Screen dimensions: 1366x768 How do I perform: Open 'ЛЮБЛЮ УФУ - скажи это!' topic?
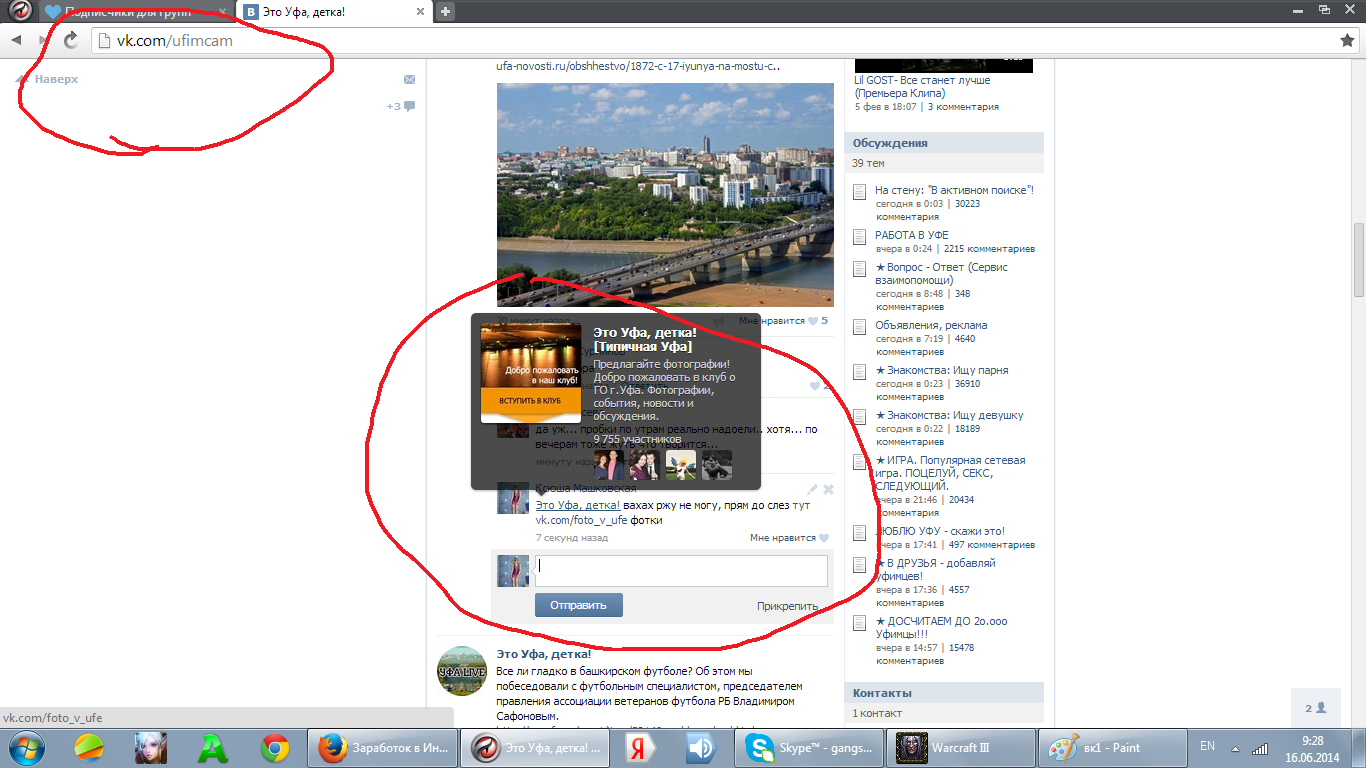pos(940,531)
